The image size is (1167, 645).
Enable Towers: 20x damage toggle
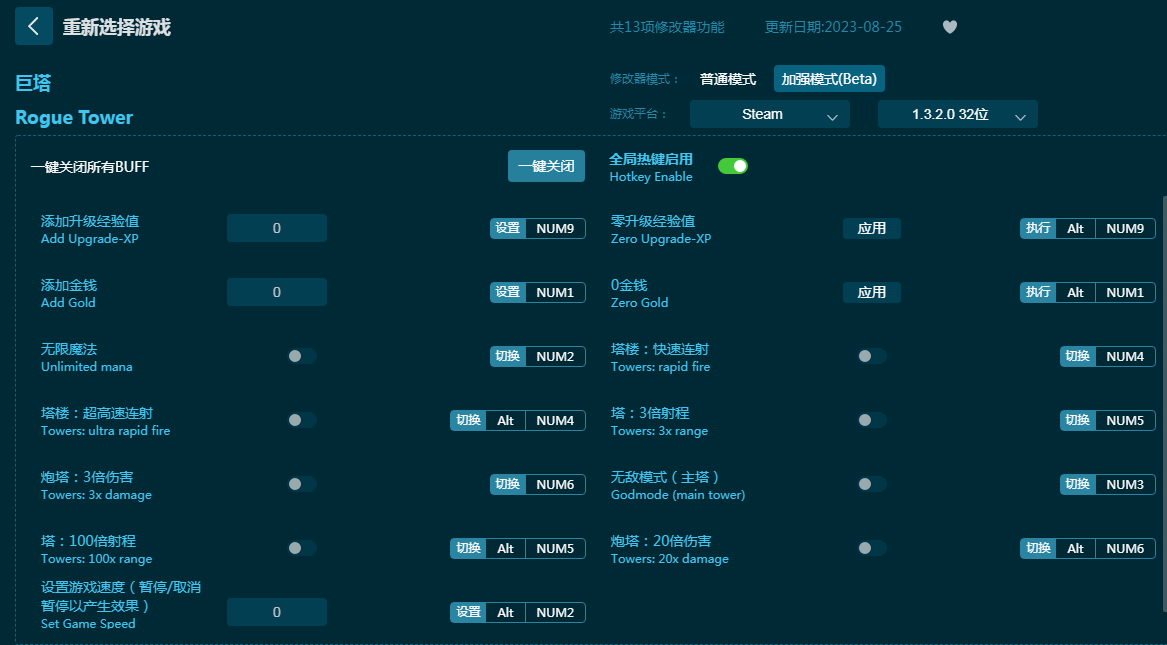coord(871,548)
